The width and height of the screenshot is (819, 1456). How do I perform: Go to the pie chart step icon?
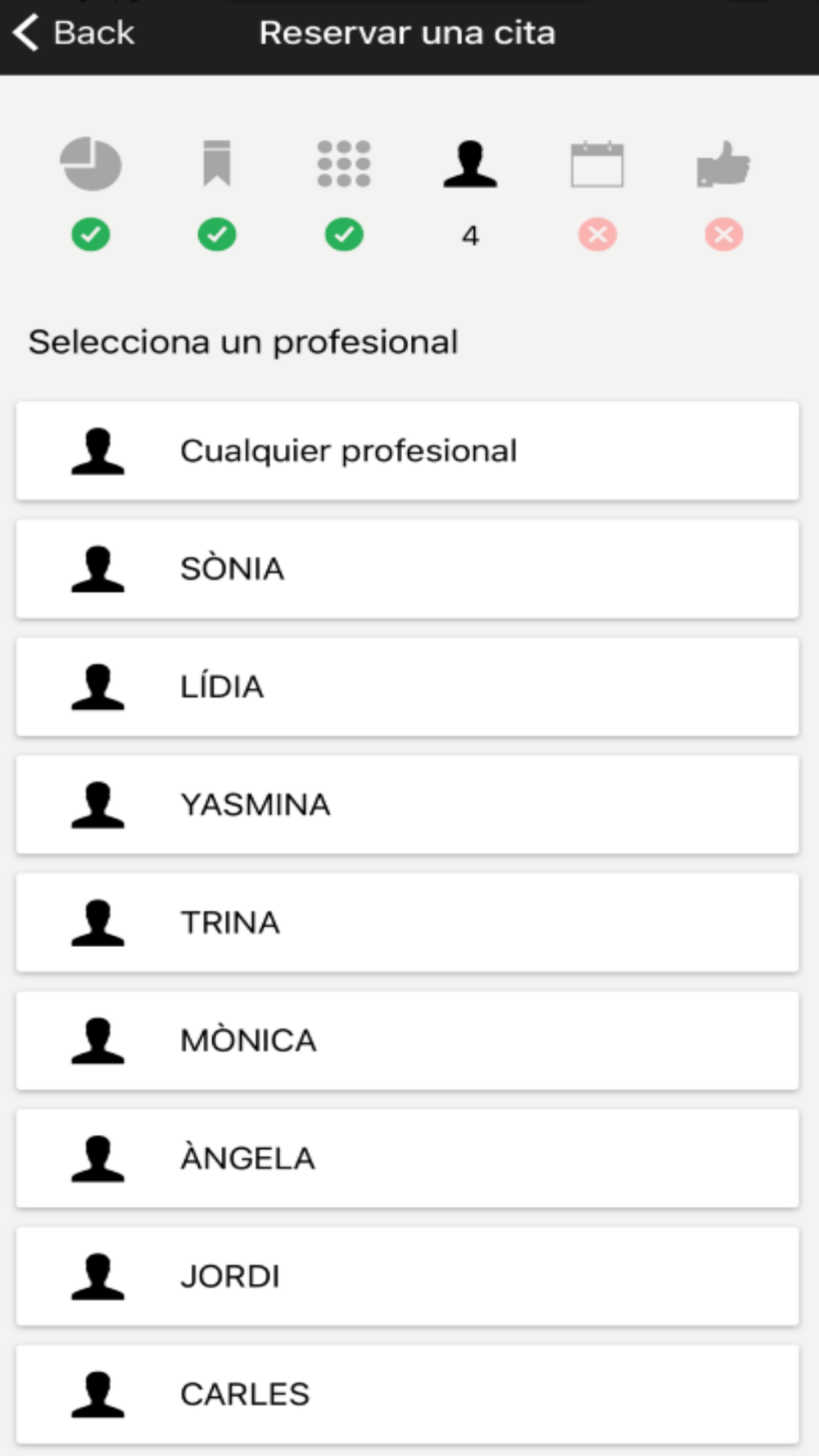tap(91, 164)
